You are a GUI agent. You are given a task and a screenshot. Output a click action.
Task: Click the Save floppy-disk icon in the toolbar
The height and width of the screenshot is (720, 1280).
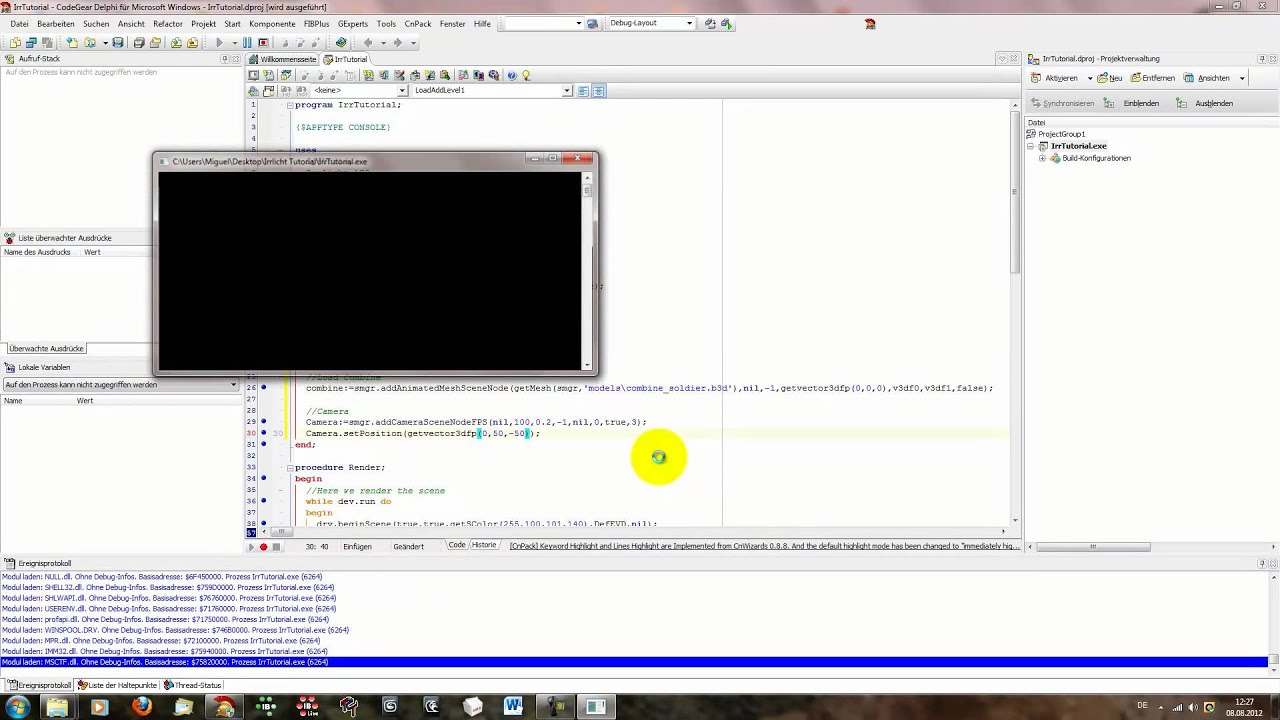(x=118, y=43)
